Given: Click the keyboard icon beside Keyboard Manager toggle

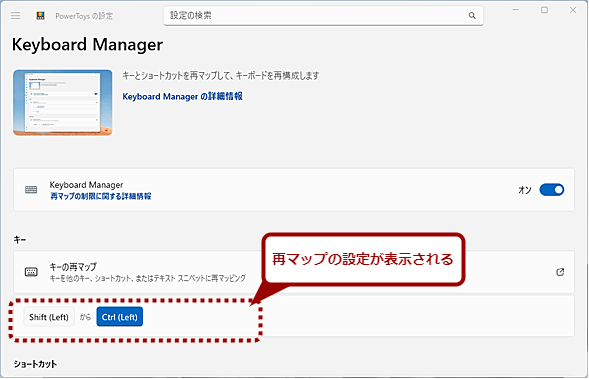Looking at the screenshot, I should point(31,190).
